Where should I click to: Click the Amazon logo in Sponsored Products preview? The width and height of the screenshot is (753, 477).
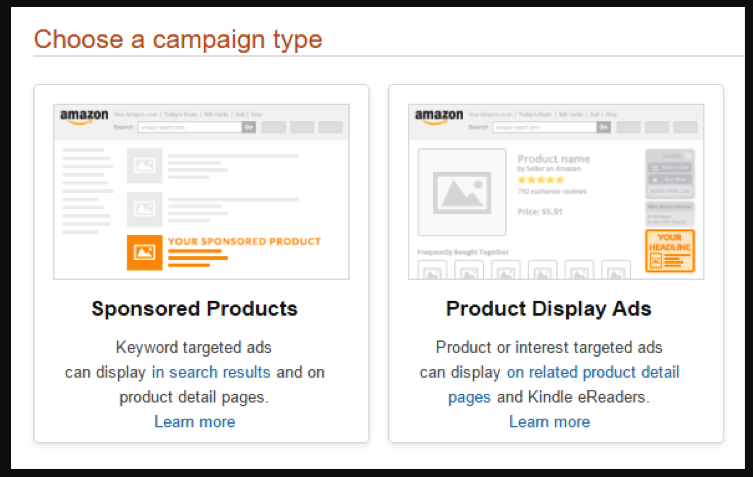point(84,116)
